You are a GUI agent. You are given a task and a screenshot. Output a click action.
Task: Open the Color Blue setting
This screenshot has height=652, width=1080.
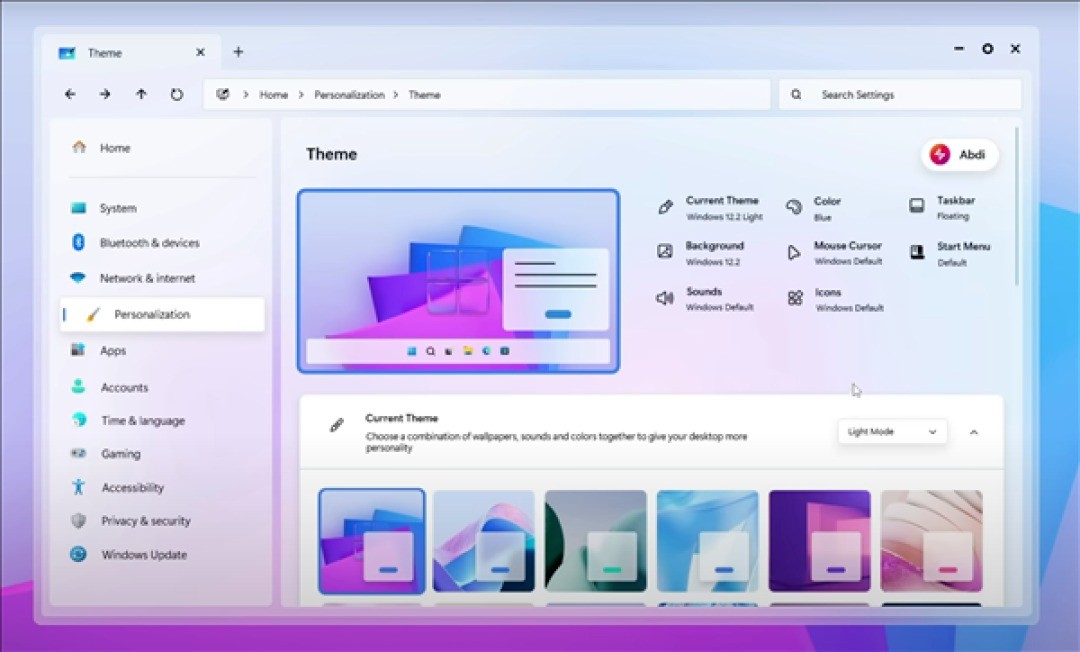(x=825, y=207)
